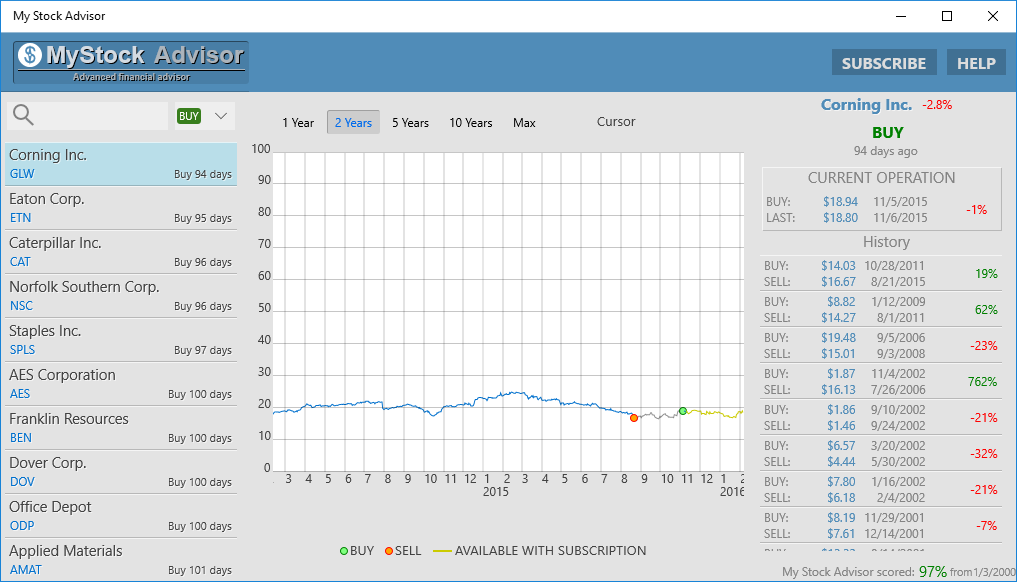This screenshot has height=582, width=1017.
Task: Click the 762% history result
Action: pos(983,382)
